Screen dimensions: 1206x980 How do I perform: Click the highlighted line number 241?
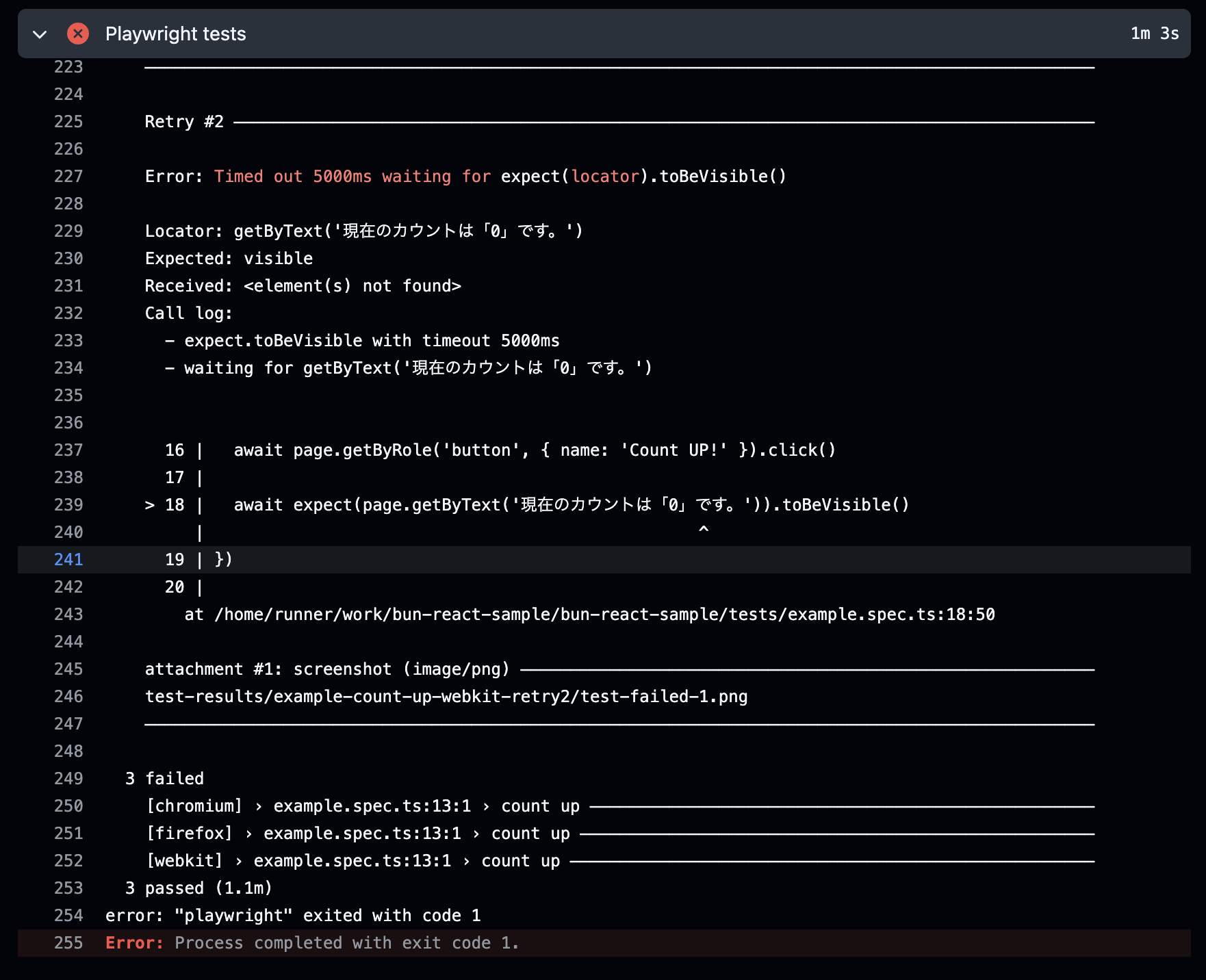coord(68,559)
